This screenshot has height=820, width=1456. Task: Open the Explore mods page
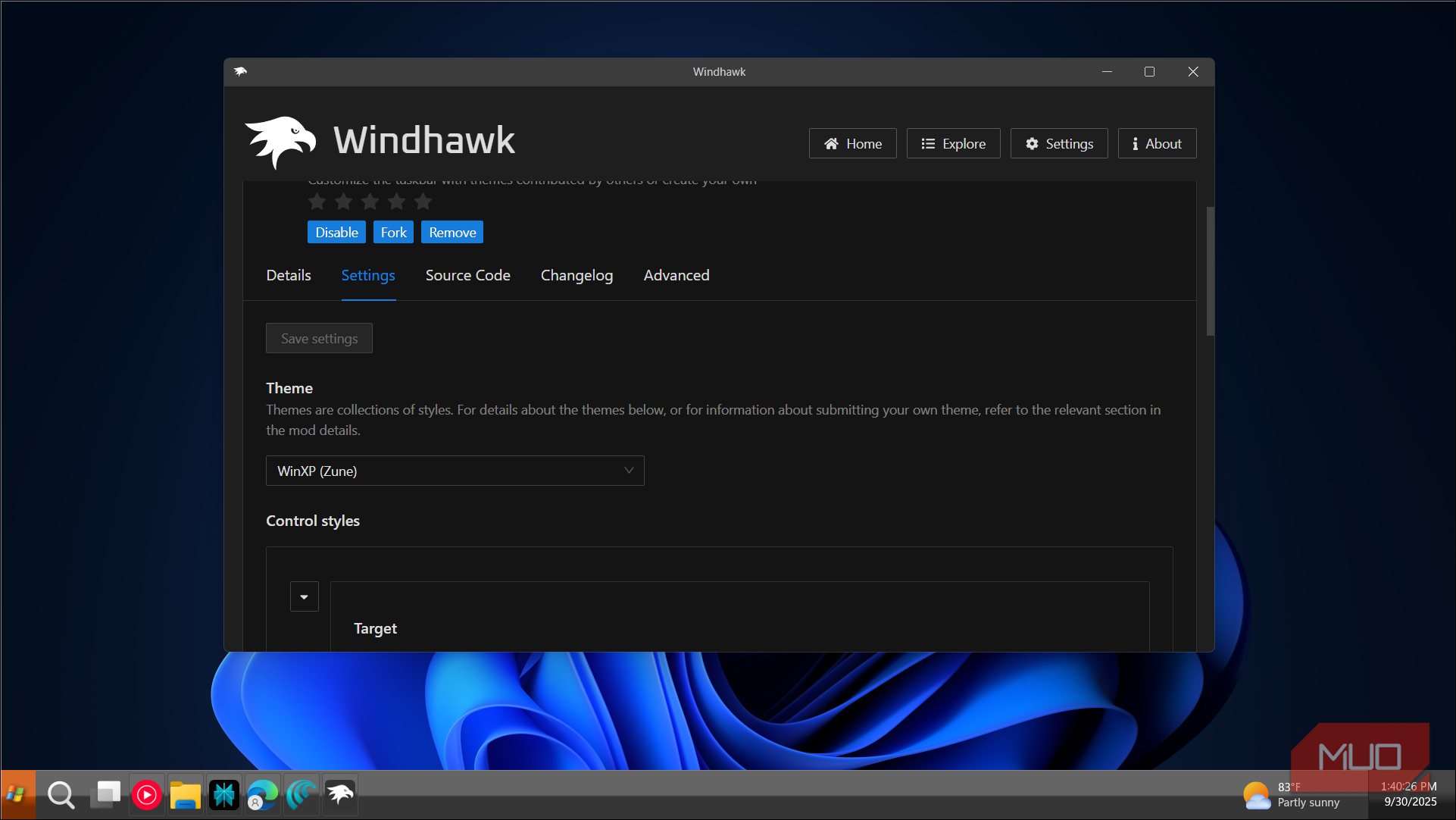tap(954, 143)
